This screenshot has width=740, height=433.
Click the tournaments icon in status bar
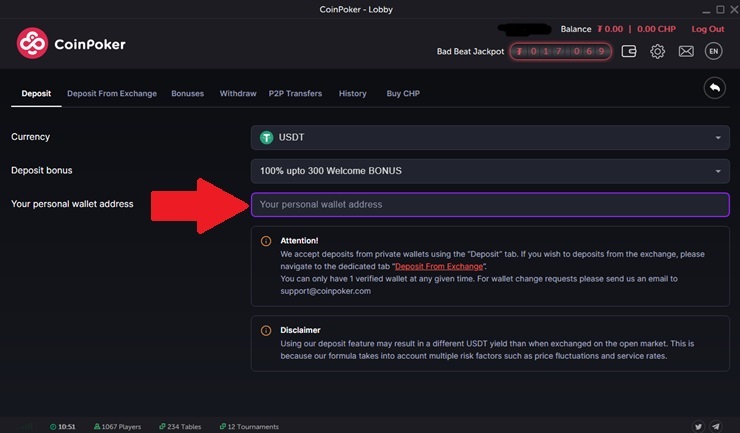click(x=222, y=426)
